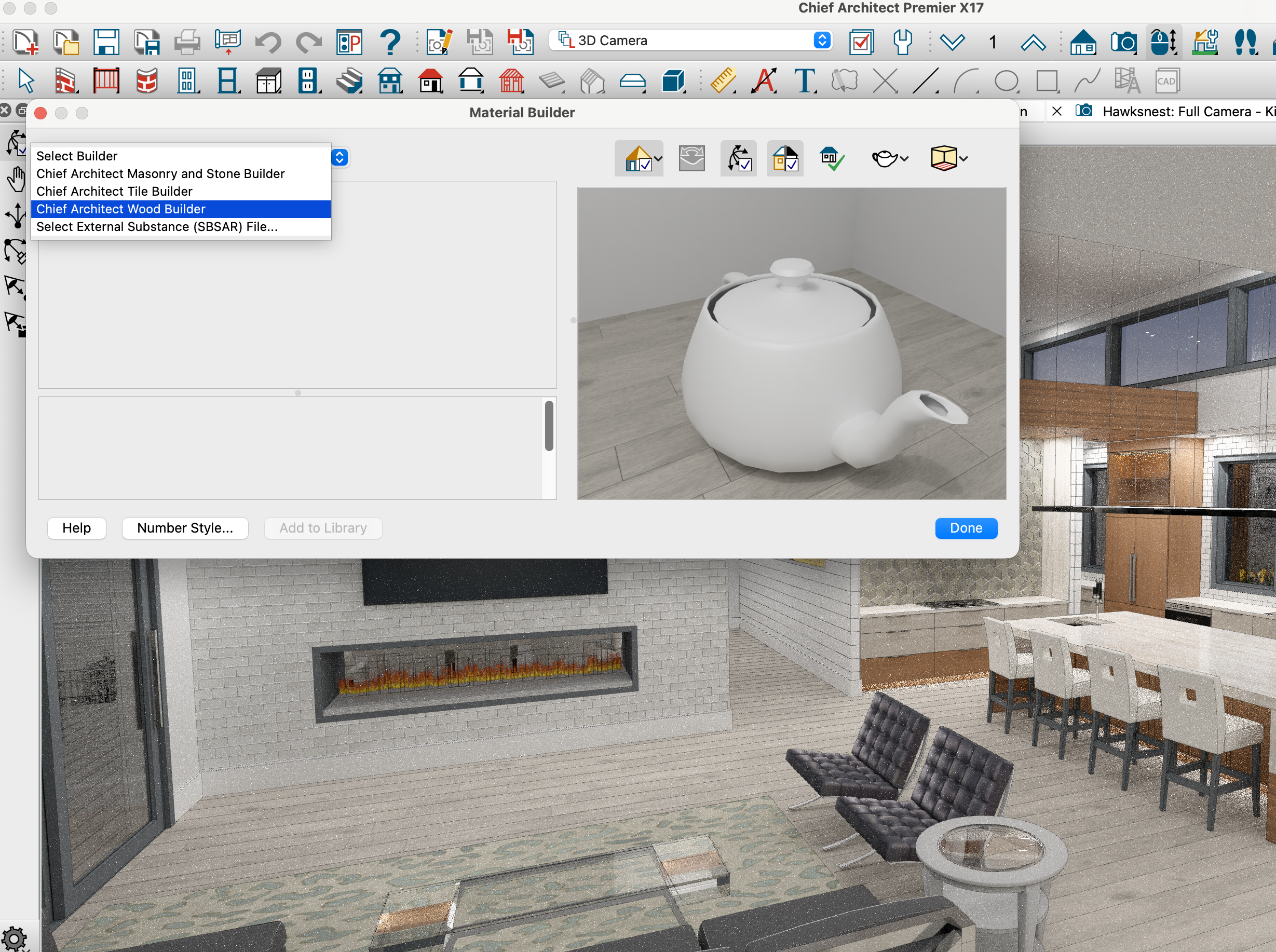Click the Print toolbar icon
Viewport: 1276px width, 952px height.
(187, 42)
